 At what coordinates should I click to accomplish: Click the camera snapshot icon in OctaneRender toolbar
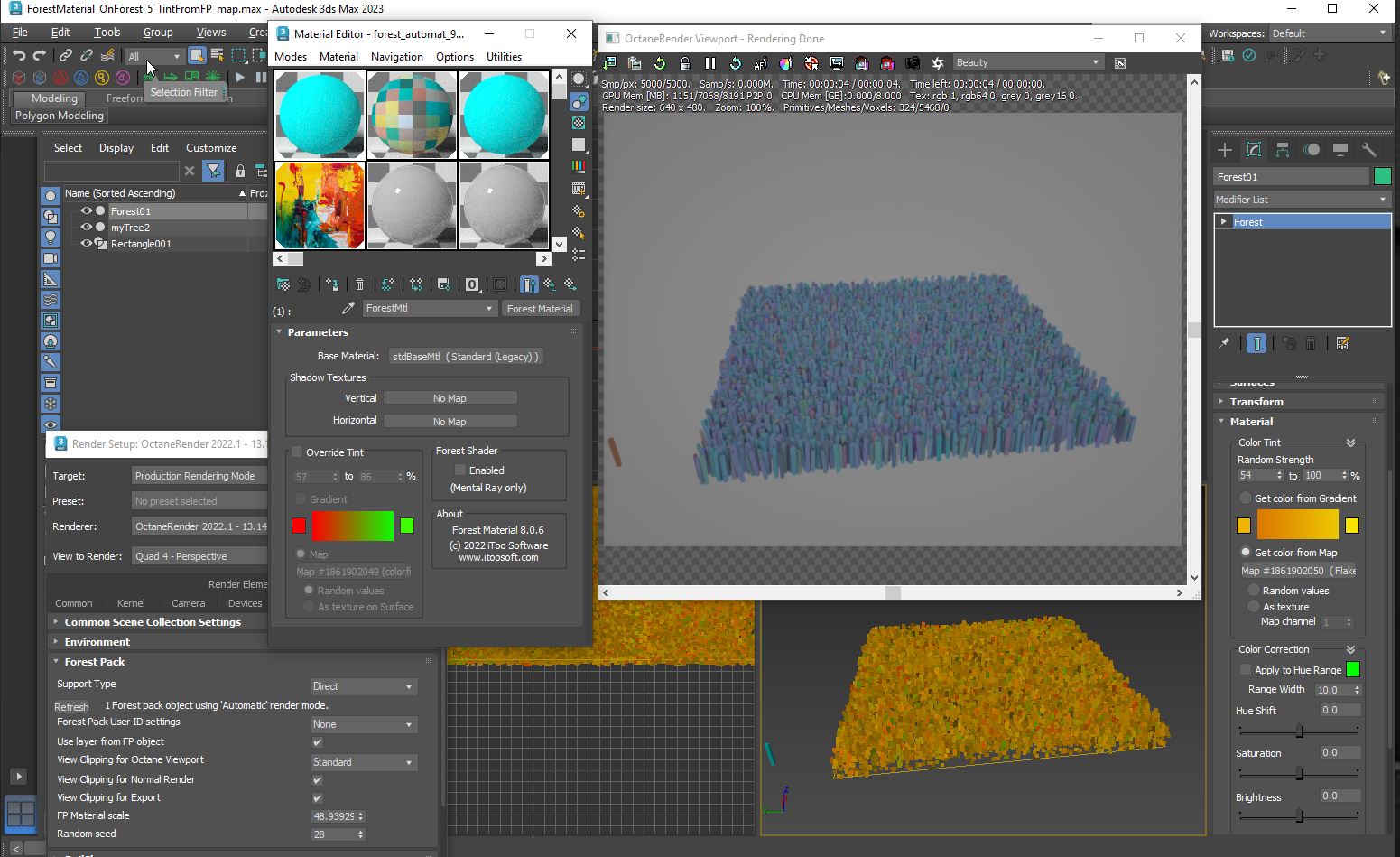[913, 63]
